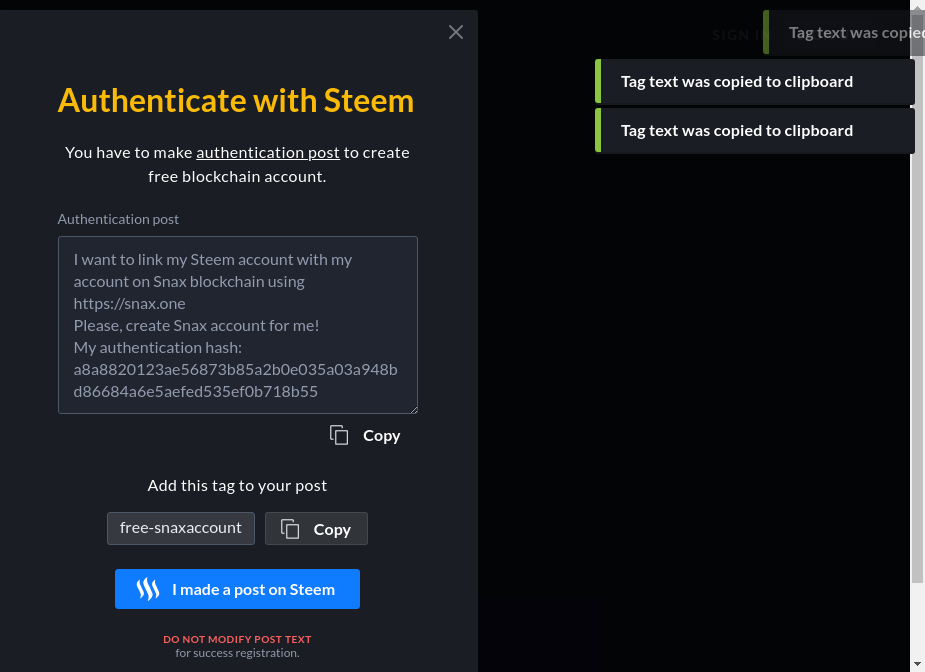Click the "Authenticate with Steem" heading
This screenshot has height=672, width=925.
(236, 100)
